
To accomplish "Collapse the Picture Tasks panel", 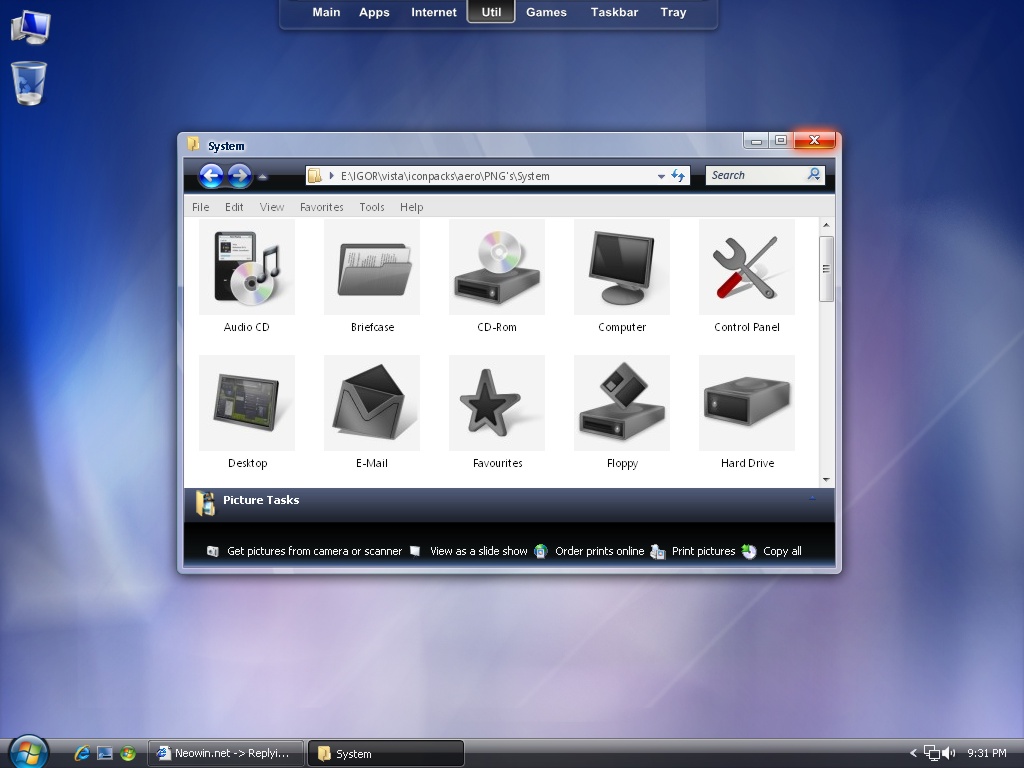I will pos(812,498).
